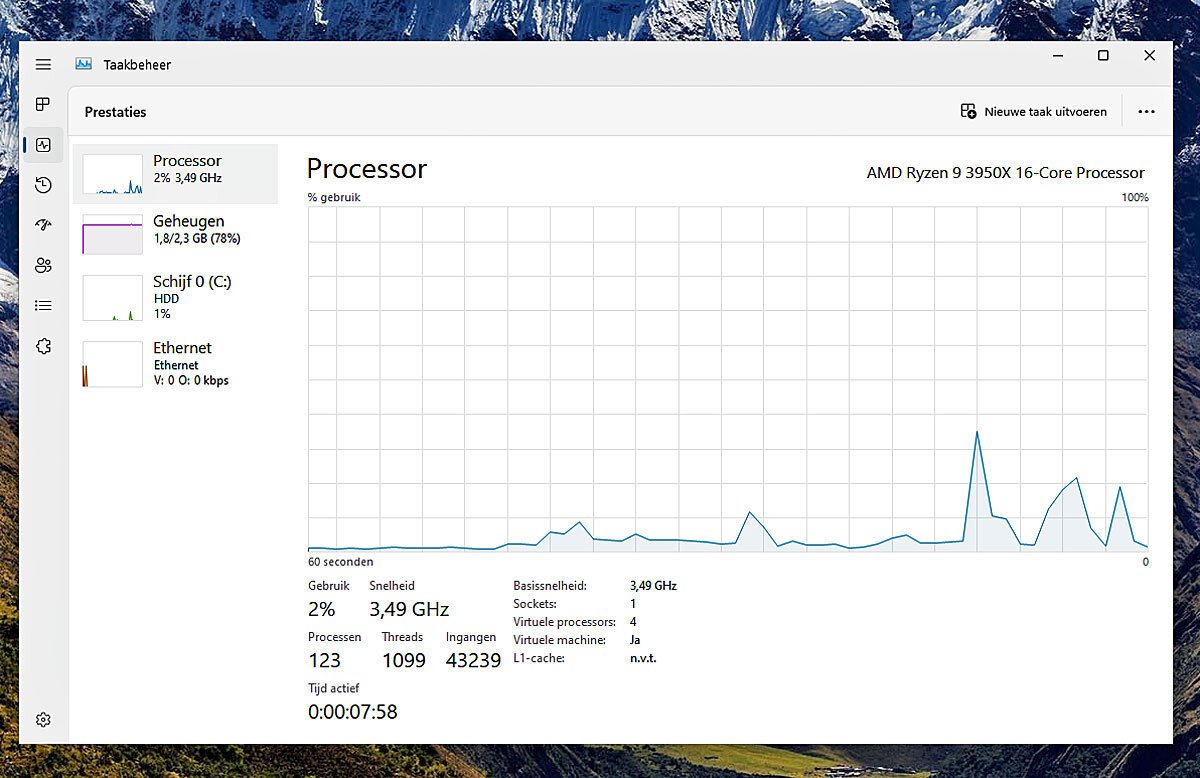Close the Taakbeheer window
Screen dimensions: 1200x778
(1149, 56)
